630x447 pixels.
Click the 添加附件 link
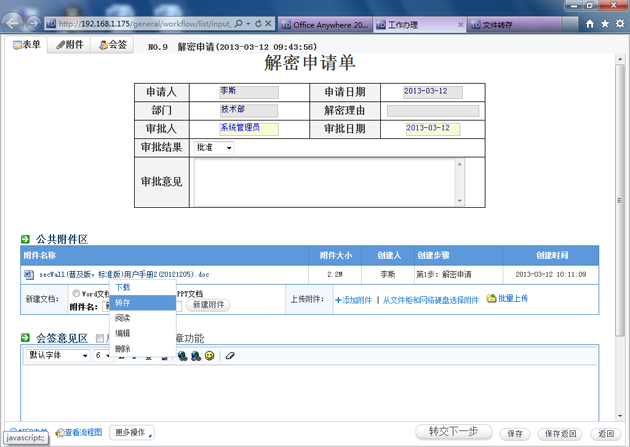pos(353,299)
